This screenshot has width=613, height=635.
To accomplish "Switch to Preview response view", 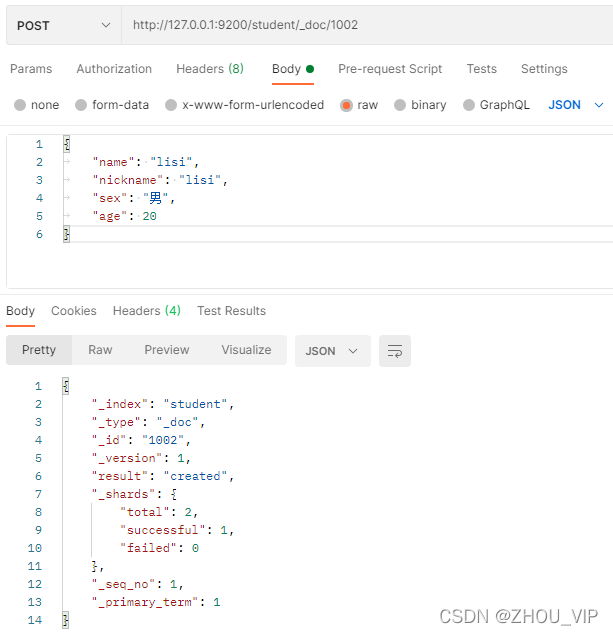I will pyautogui.click(x=167, y=350).
